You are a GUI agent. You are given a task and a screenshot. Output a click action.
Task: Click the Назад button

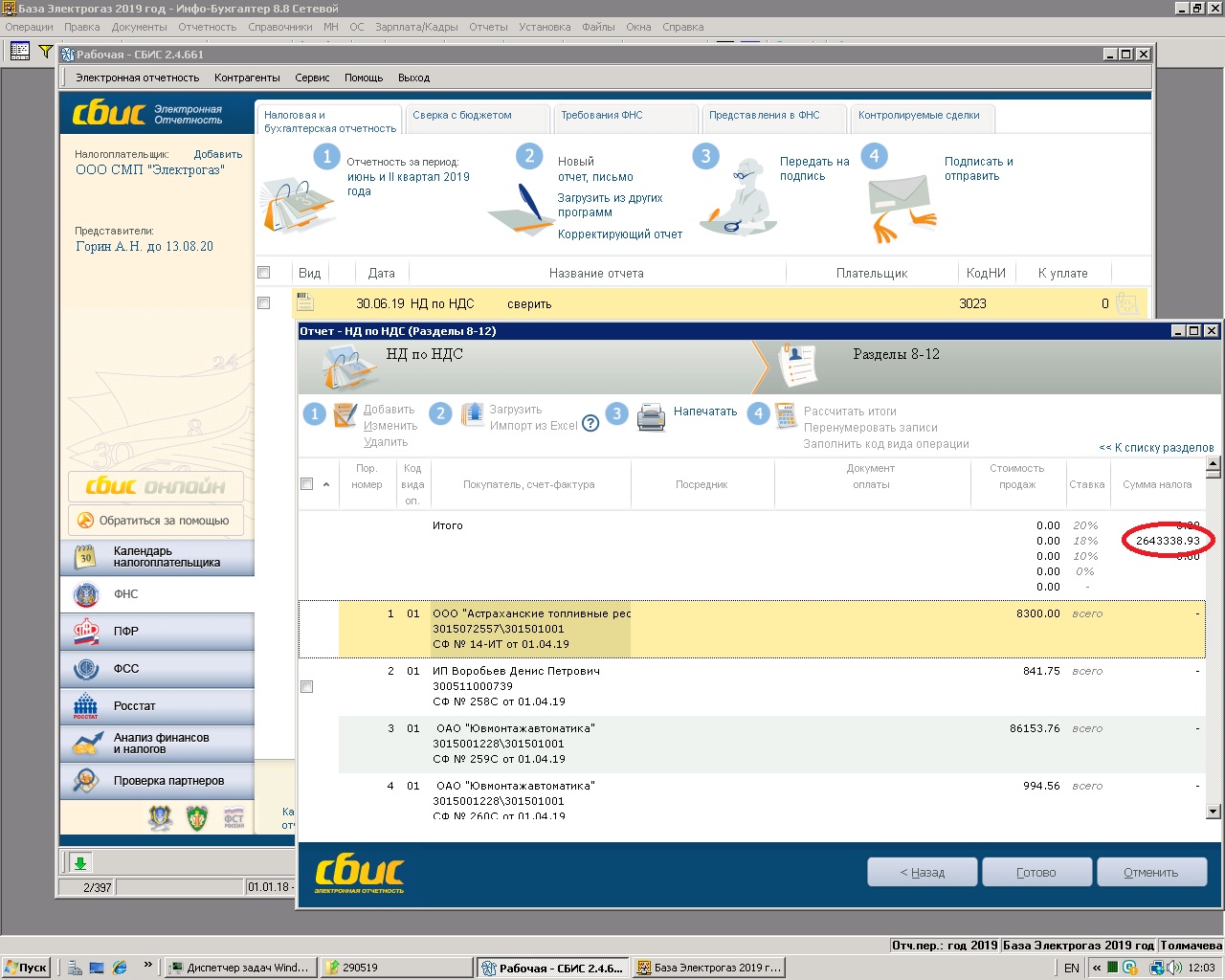click(923, 873)
